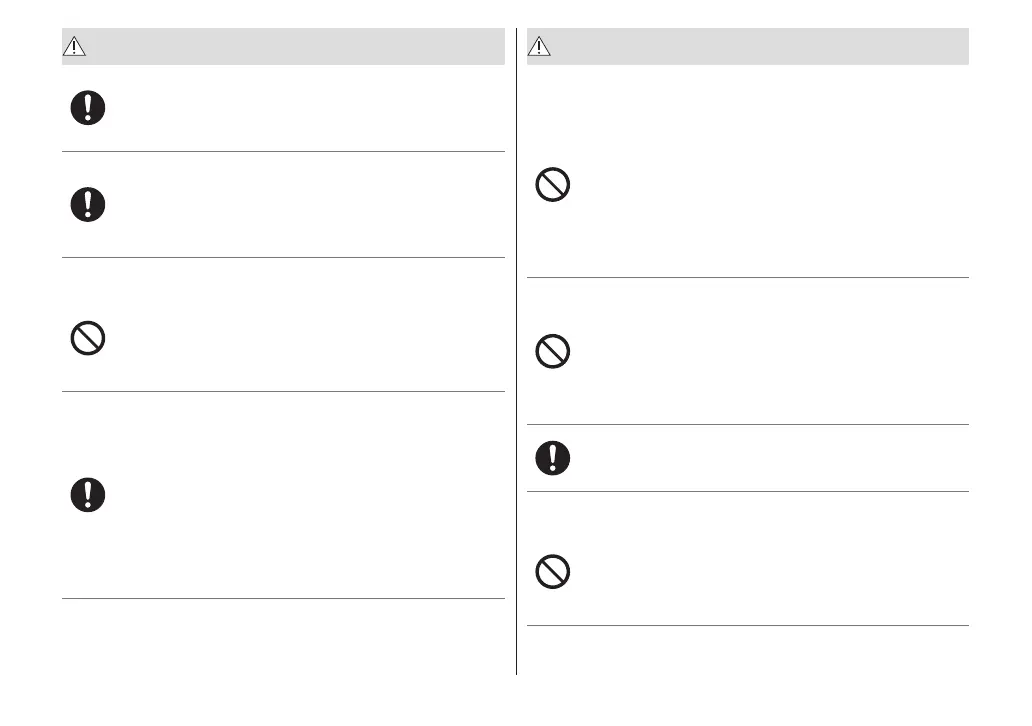Click the topmost prohibition icon in right column
Viewport: 1032px width, 726px height.
[x=552, y=187]
